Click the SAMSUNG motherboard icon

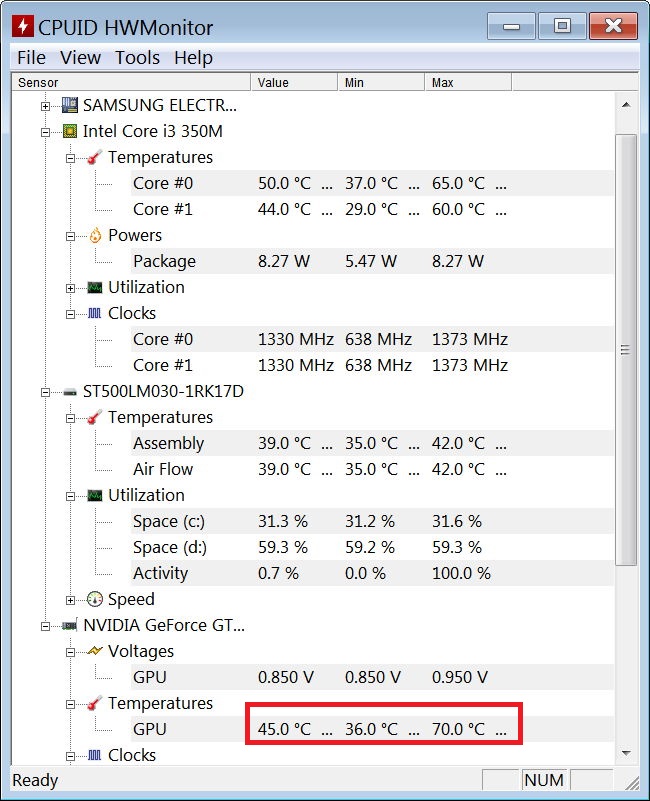click(x=69, y=105)
